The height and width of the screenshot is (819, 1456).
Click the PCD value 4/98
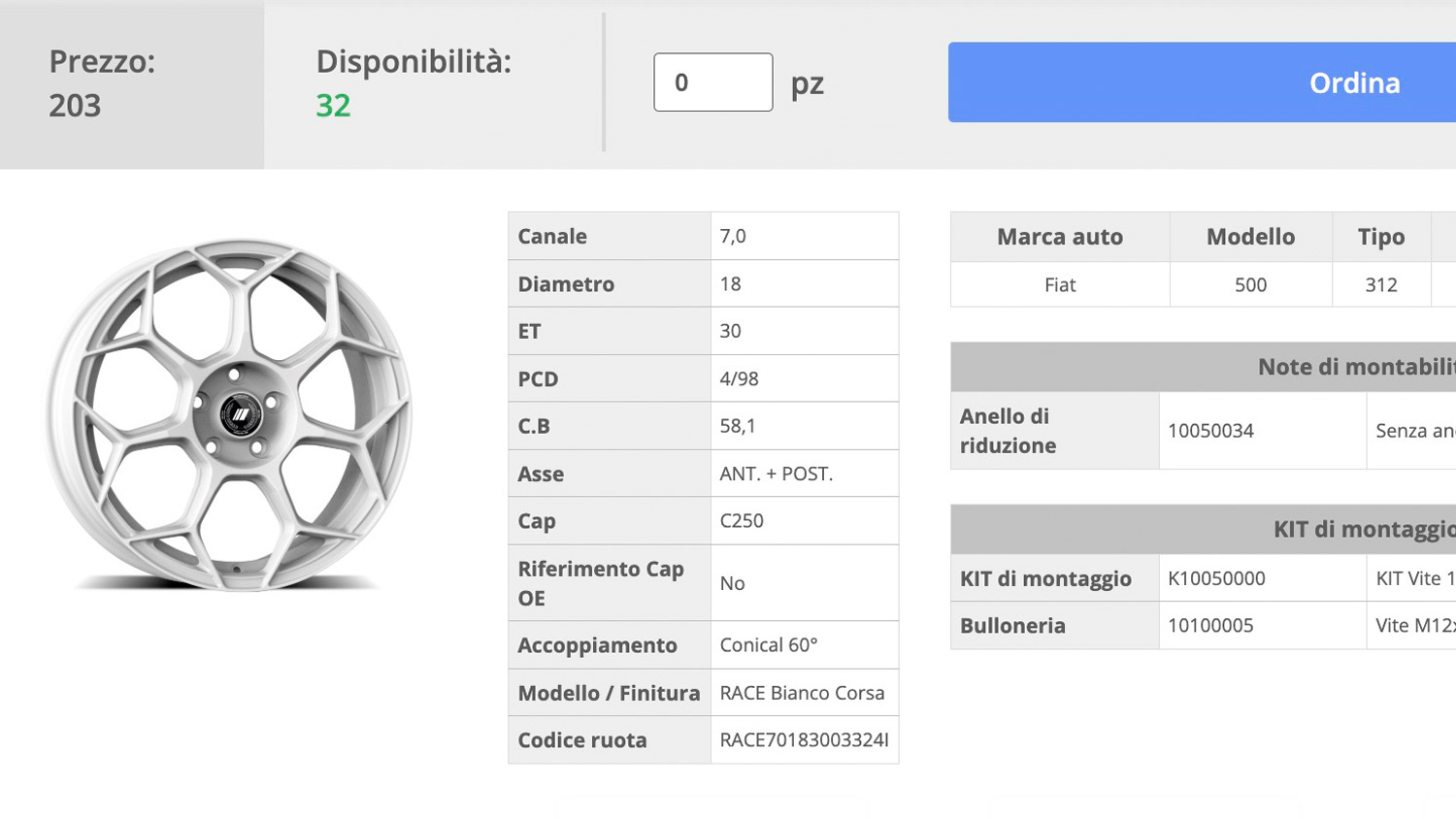739,378
